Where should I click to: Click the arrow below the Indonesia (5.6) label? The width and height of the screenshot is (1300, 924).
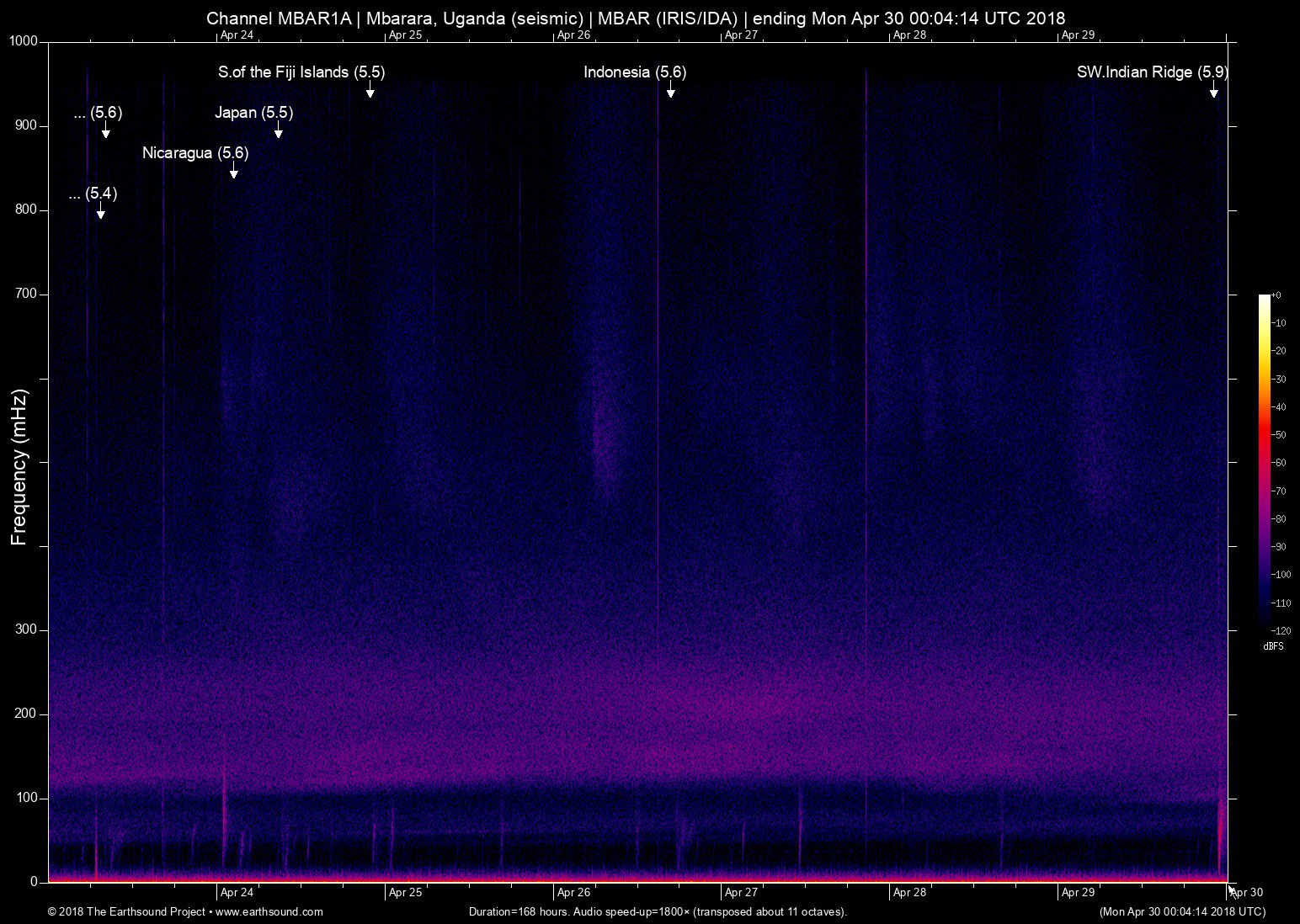[x=670, y=89]
